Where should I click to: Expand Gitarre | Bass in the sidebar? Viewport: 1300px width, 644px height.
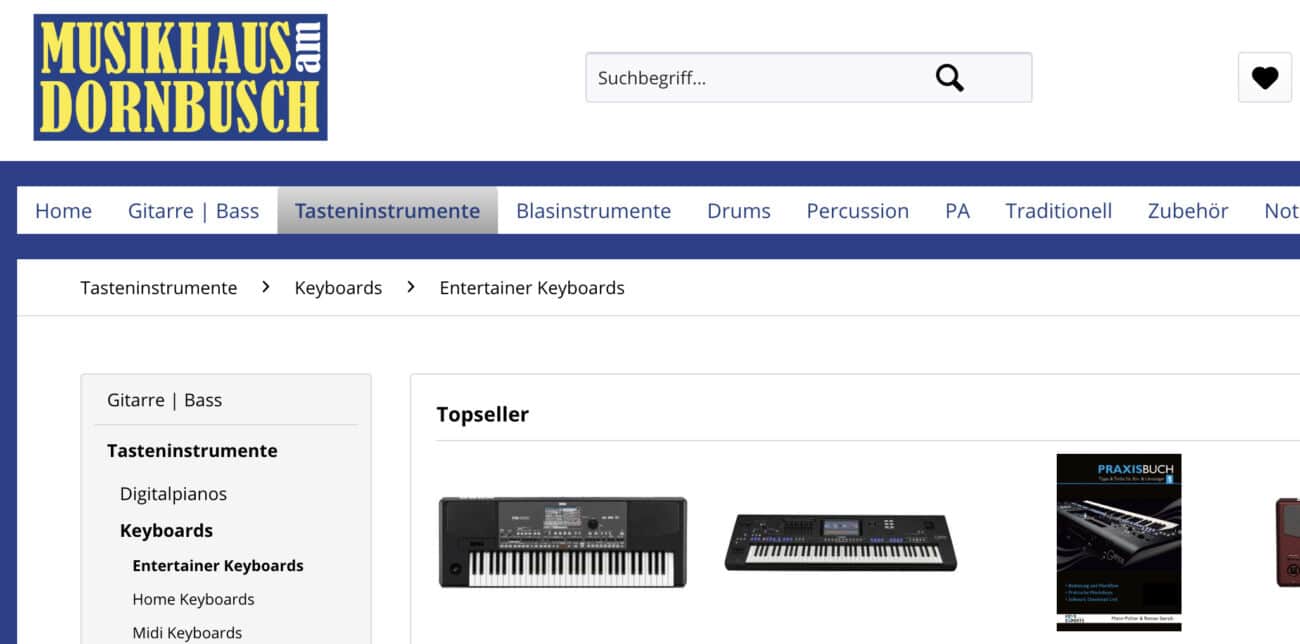click(165, 400)
